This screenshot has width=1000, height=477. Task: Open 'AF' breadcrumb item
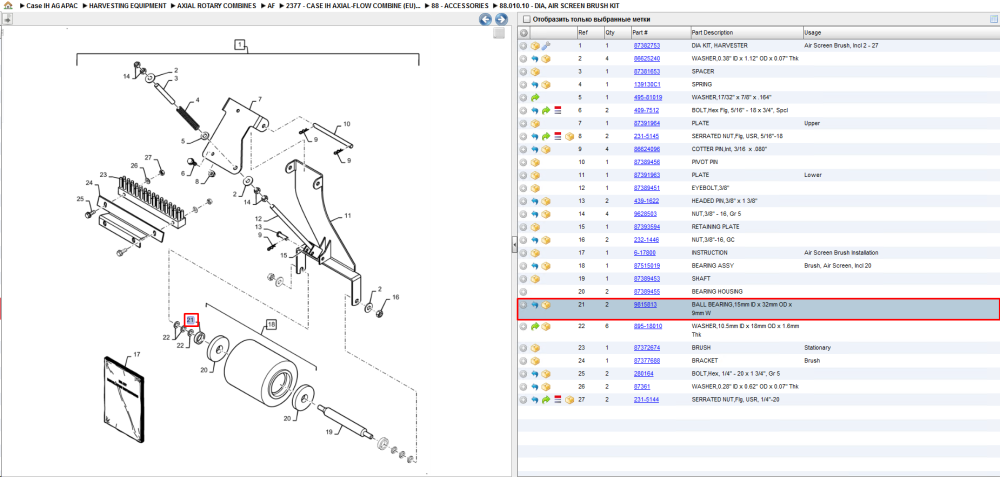pyautogui.click(x=271, y=5)
